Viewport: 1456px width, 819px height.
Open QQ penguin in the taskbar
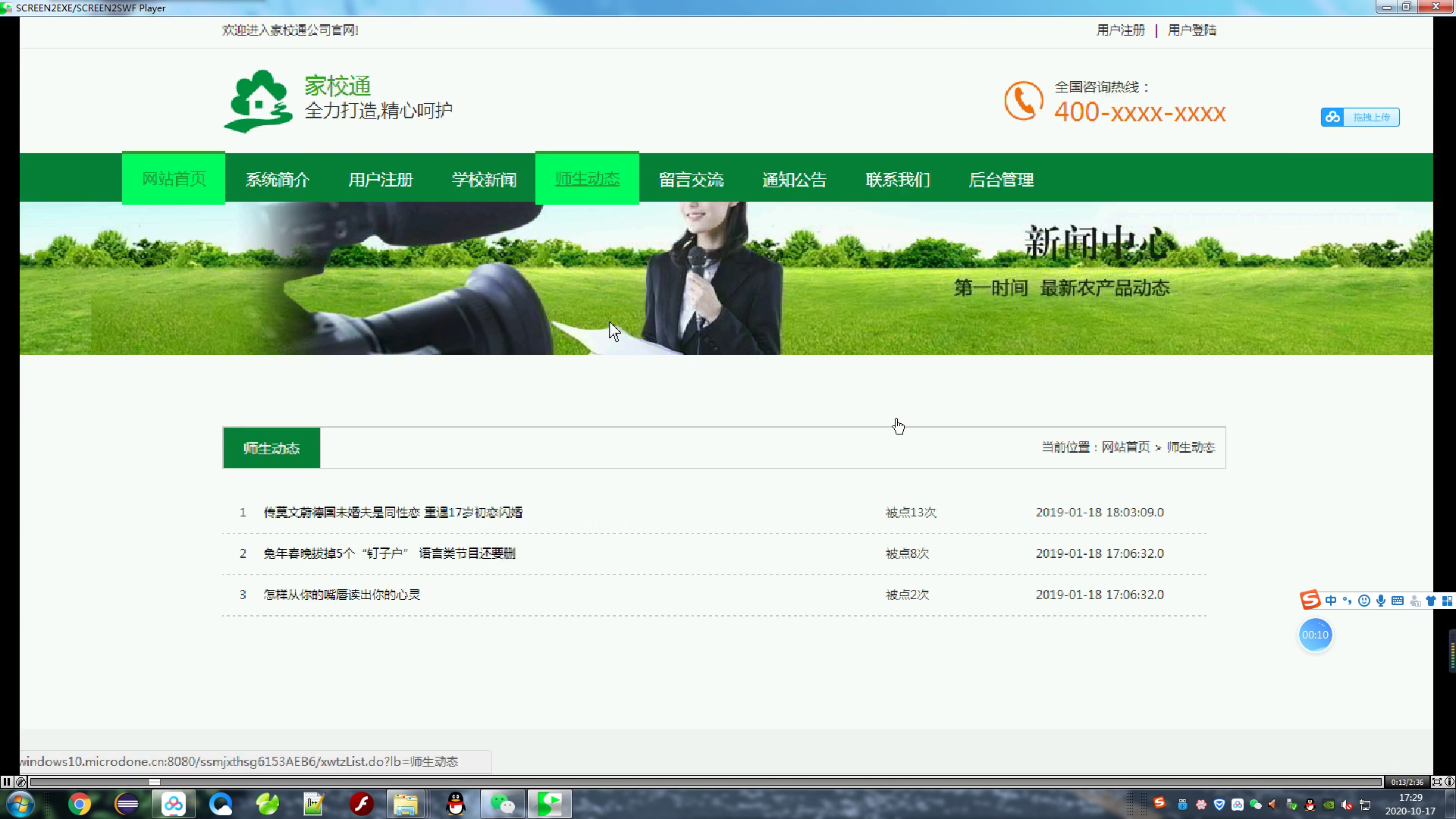click(x=455, y=804)
